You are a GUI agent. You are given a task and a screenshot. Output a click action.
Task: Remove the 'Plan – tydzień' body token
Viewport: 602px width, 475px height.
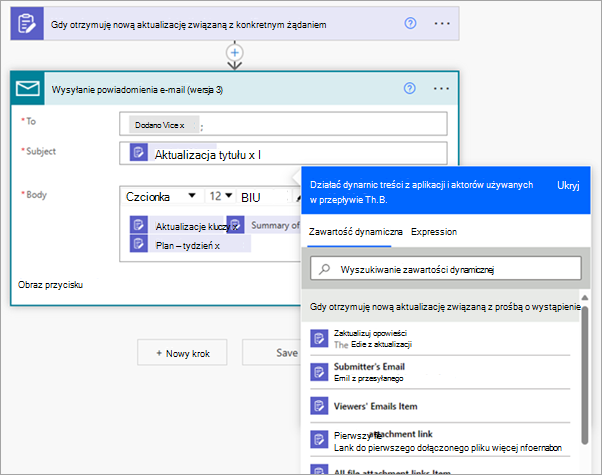pyautogui.click(x=217, y=246)
